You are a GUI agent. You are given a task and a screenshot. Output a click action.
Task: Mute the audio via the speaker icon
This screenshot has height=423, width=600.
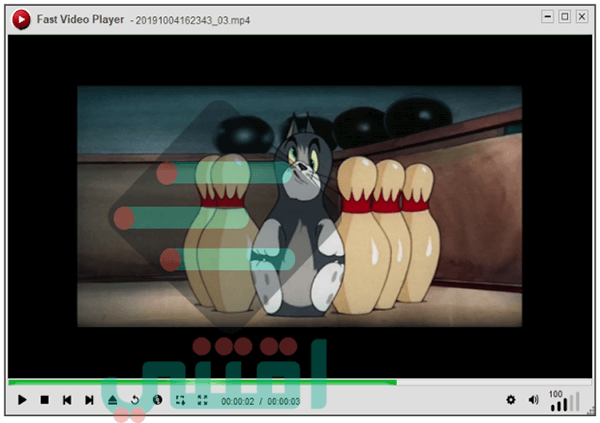tap(533, 400)
